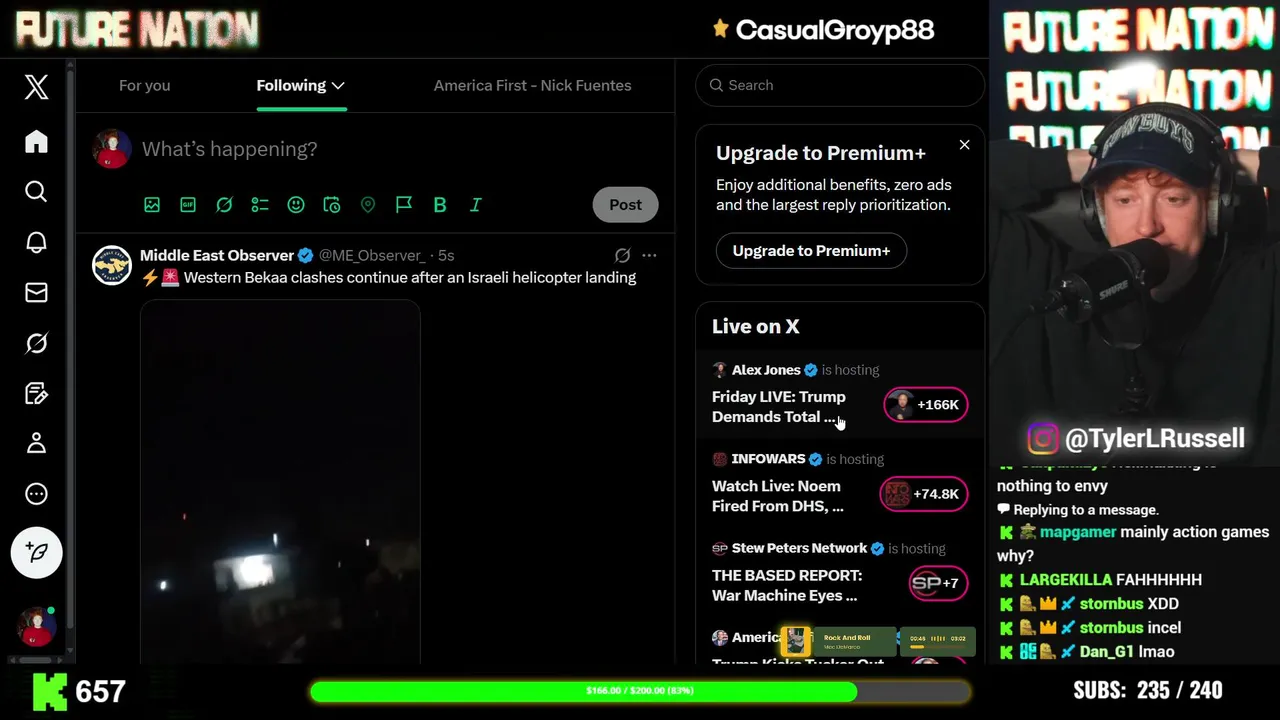Viewport: 1280px width, 720px height.
Task: Open Profile person icon in sidebar
Action: coord(36,443)
